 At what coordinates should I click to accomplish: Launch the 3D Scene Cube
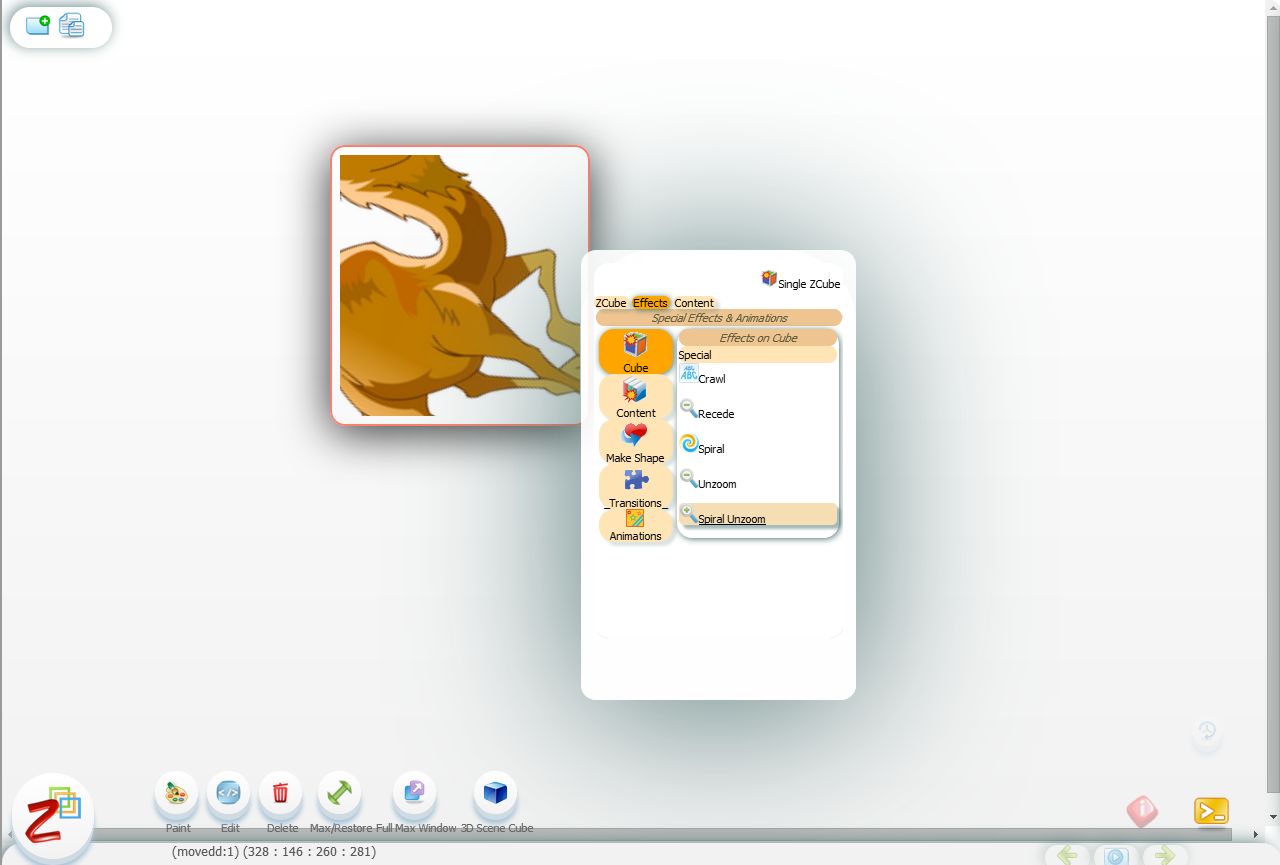[495, 794]
